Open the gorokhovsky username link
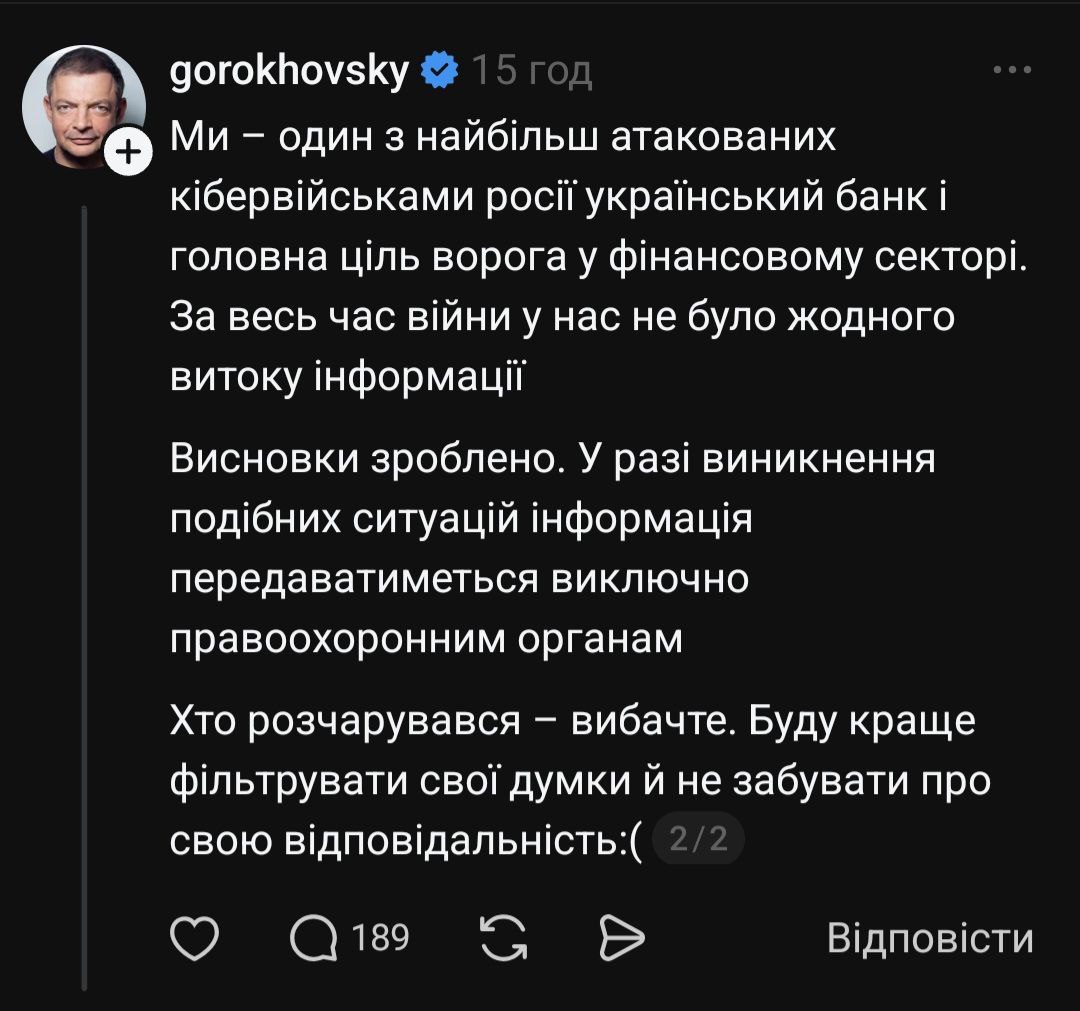Image resolution: width=1080 pixels, height=1011 pixels. click(290, 71)
